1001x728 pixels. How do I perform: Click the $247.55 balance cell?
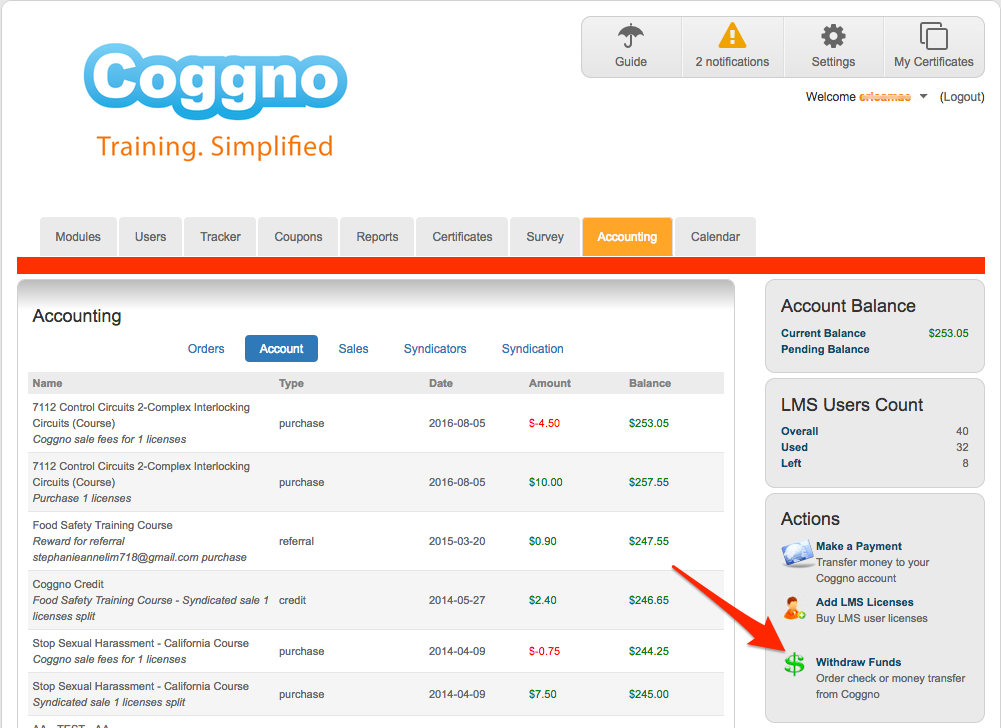[649, 542]
